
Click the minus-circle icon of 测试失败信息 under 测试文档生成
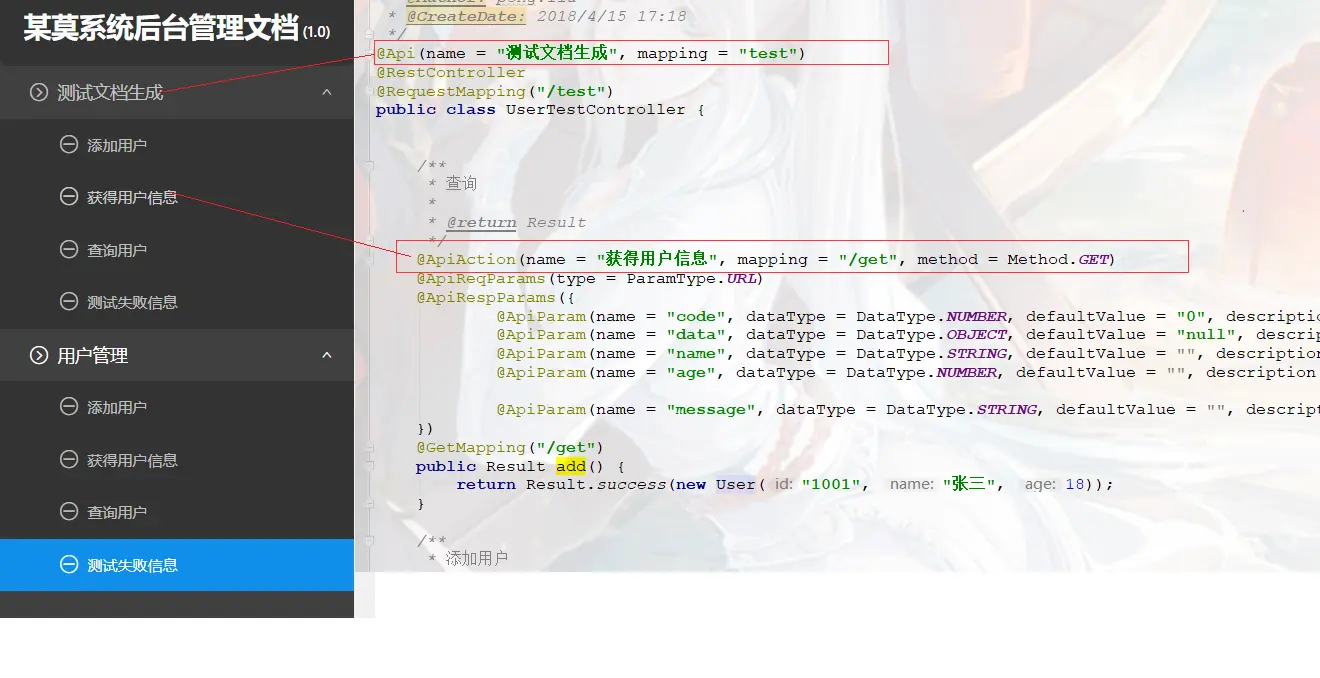click(x=69, y=302)
